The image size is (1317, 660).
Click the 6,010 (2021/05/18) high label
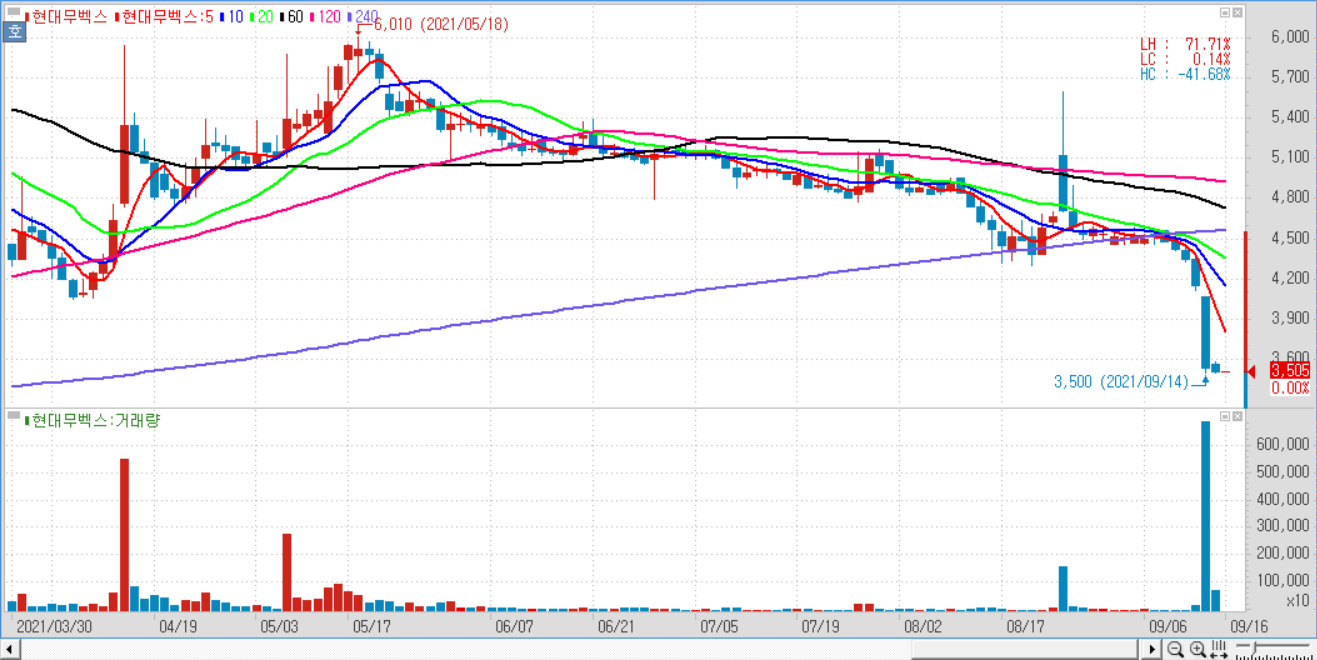pyautogui.click(x=440, y=25)
